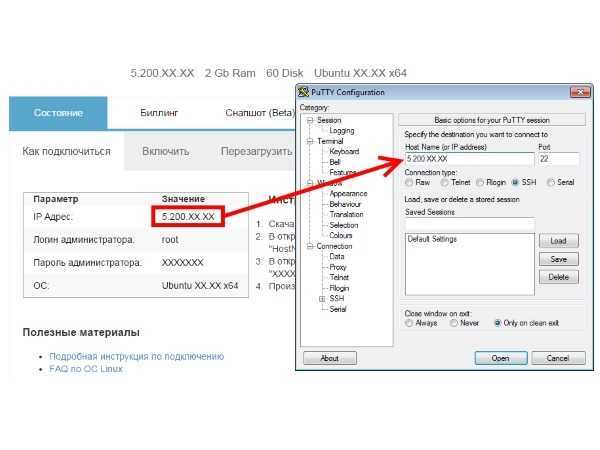Open Подробная инструкция по подключению link
The width and height of the screenshot is (600, 450).
(x=137, y=357)
